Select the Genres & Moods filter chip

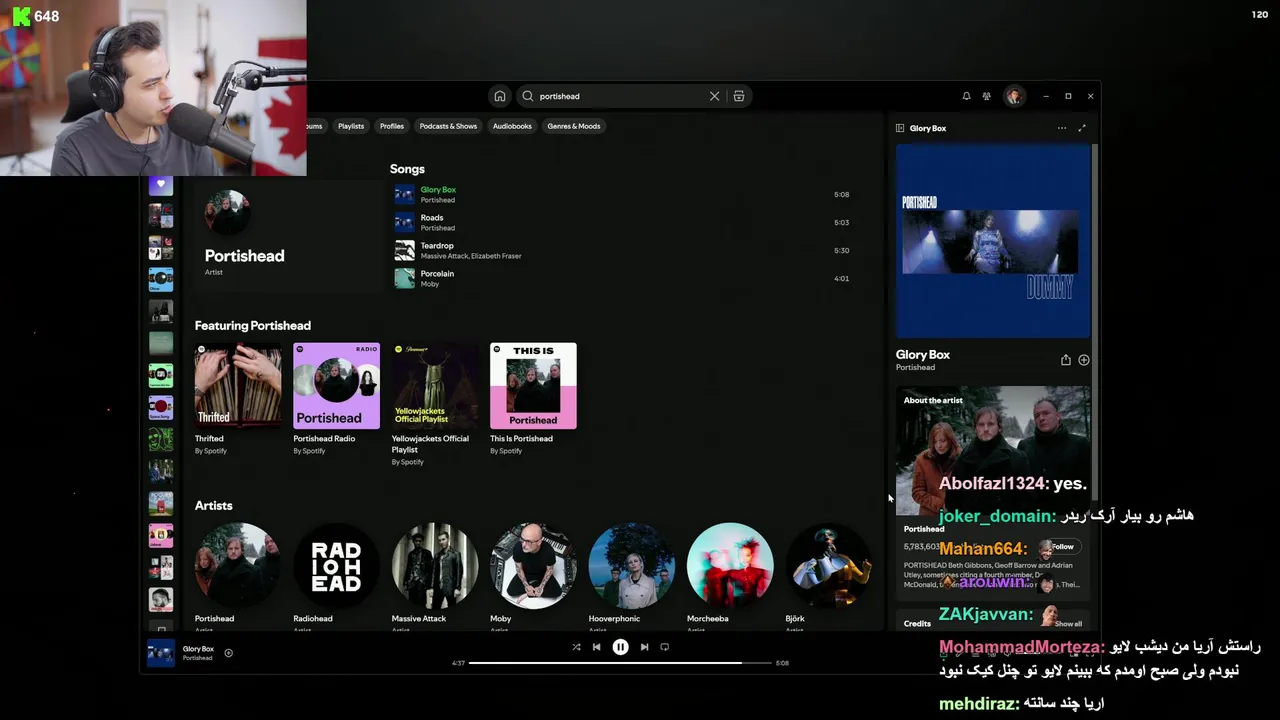coord(574,126)
